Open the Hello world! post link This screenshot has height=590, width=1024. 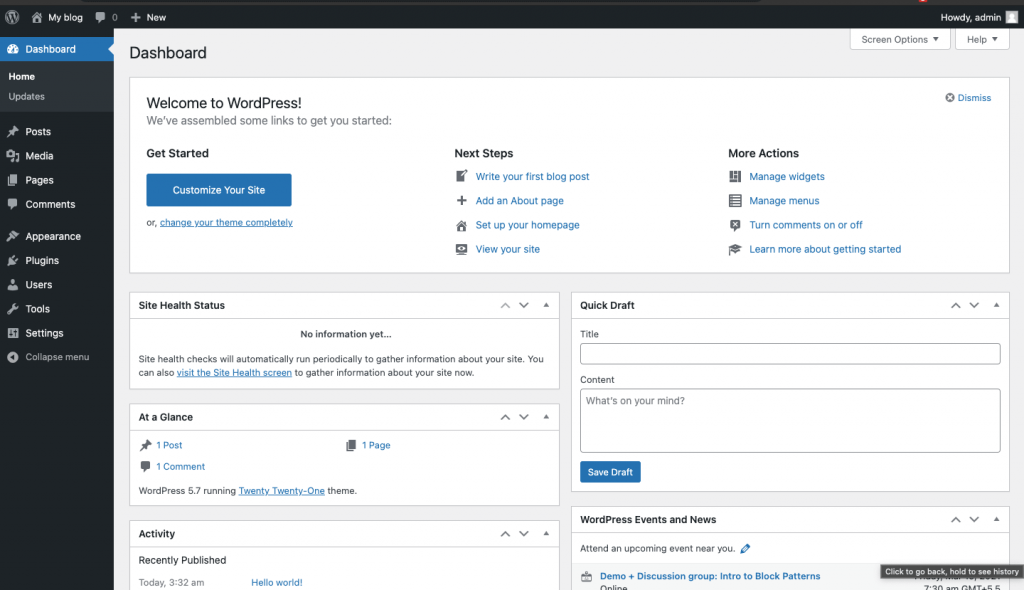(x=277, y=582)
